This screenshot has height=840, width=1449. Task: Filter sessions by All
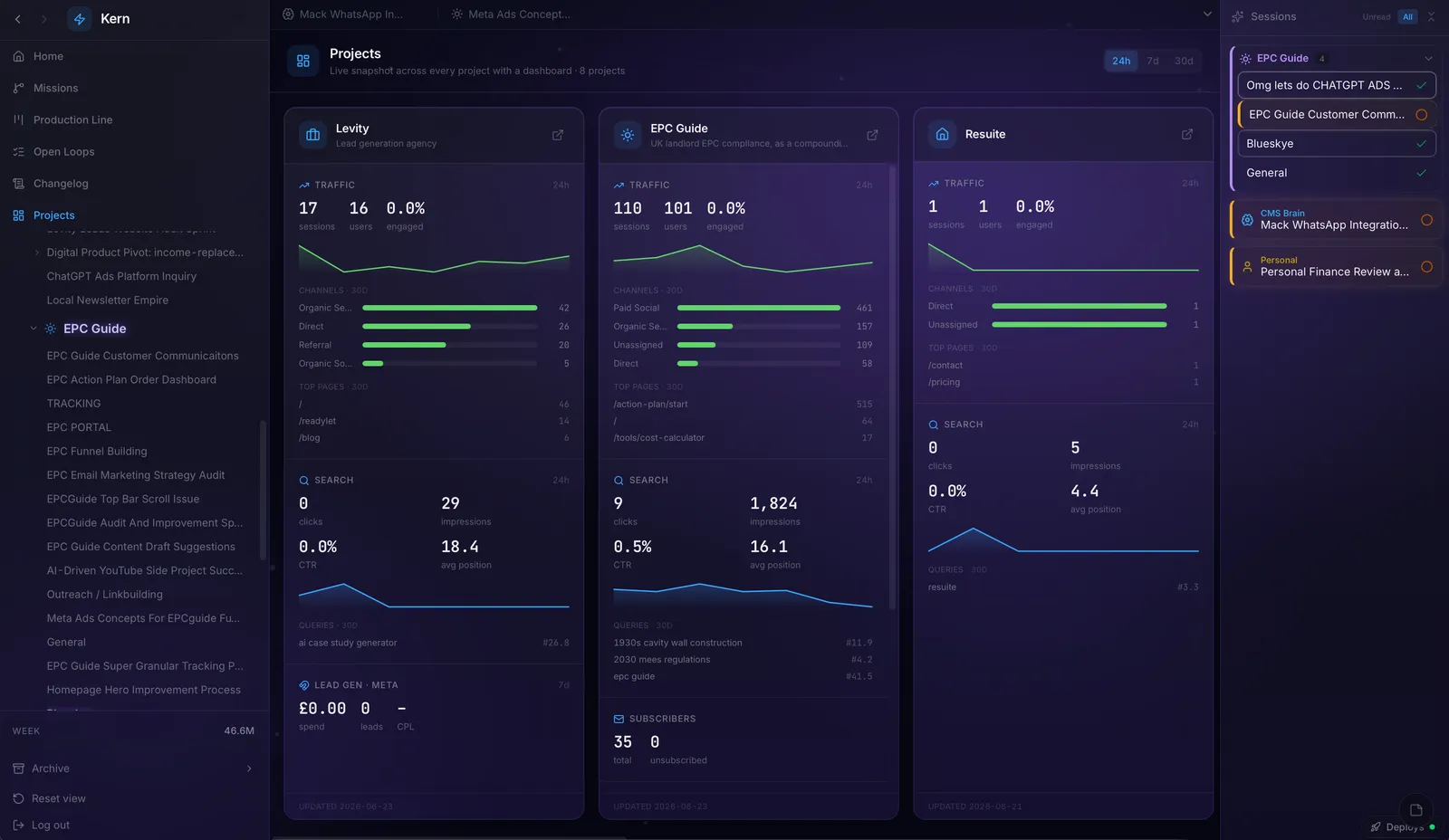tap(1407, 17)
